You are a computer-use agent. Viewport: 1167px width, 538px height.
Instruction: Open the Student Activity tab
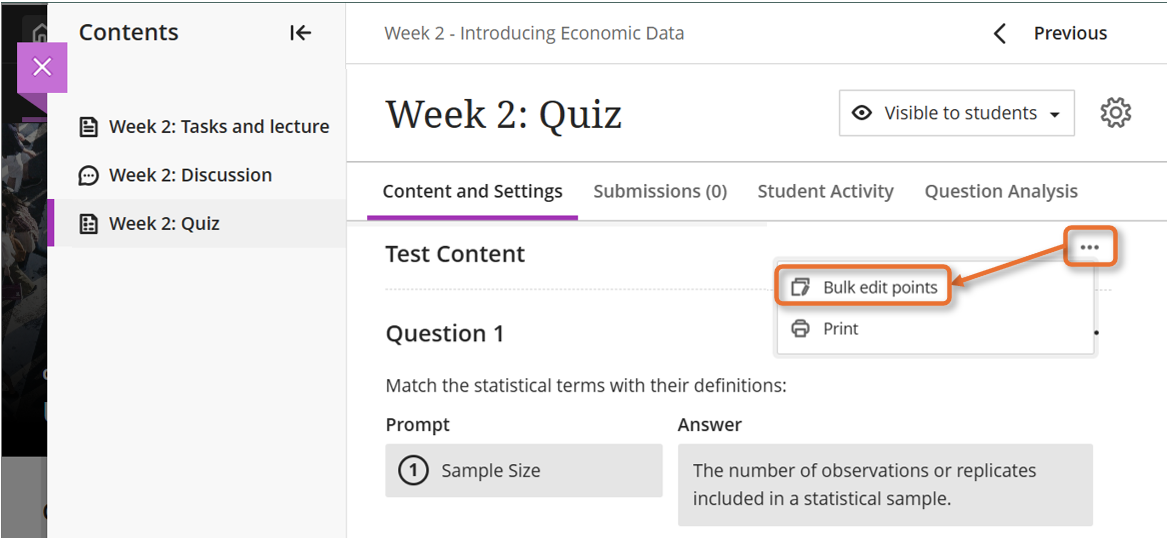point(825,191)
